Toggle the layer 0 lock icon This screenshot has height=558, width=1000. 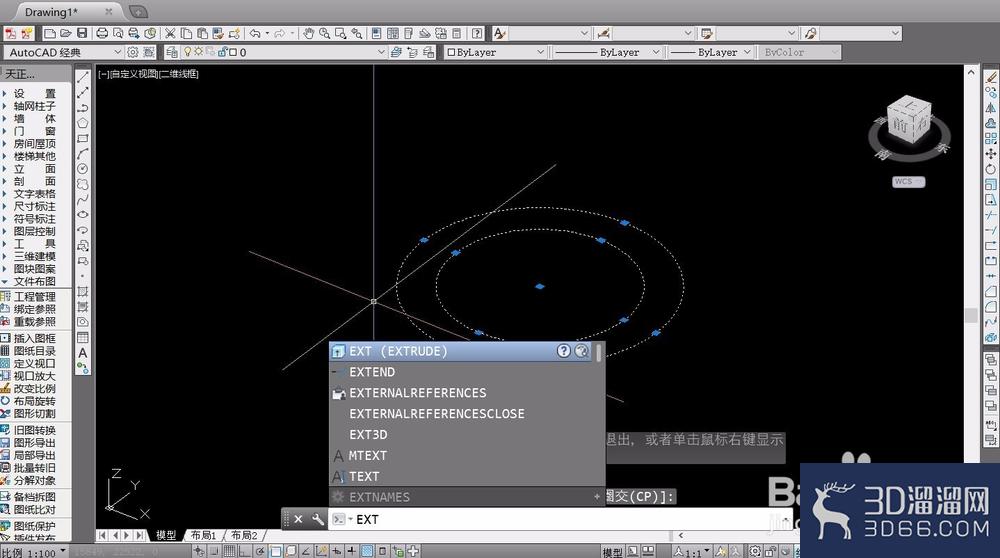223,52
